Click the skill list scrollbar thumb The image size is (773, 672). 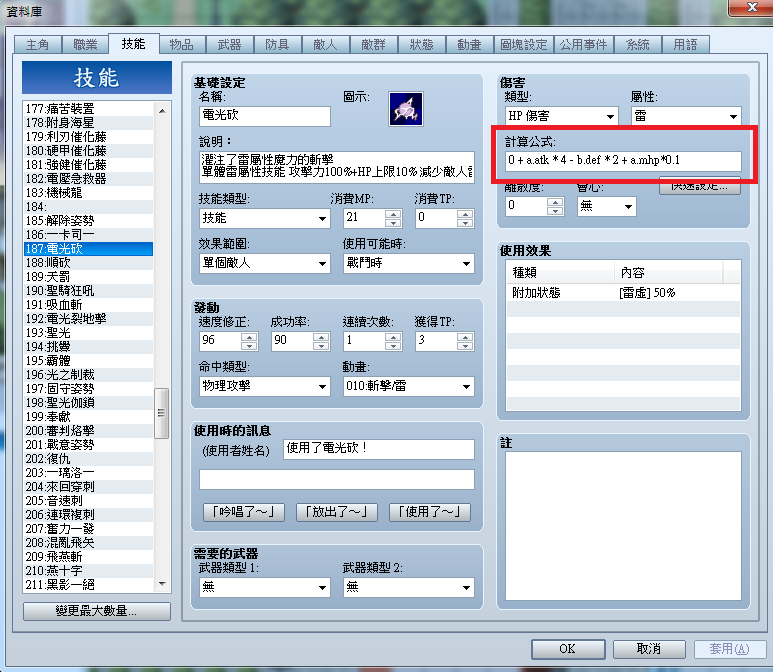click(161, 413)
